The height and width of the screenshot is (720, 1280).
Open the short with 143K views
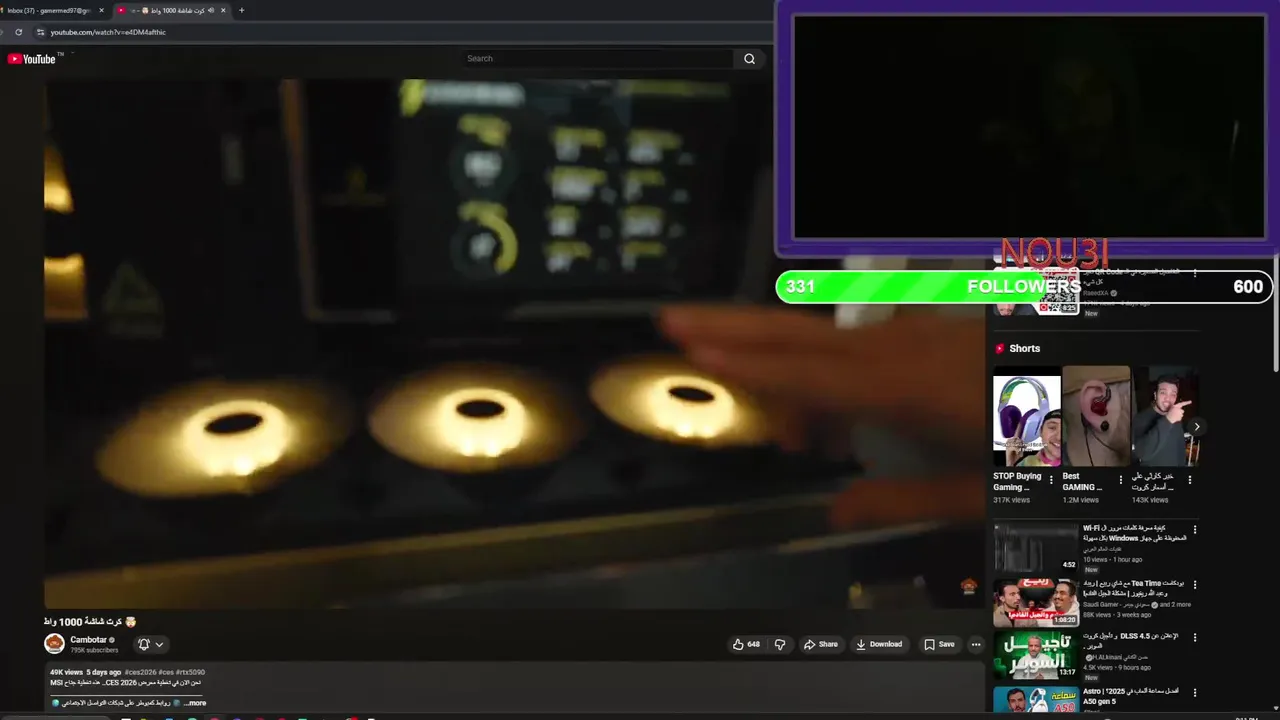tap(1166, 416)
